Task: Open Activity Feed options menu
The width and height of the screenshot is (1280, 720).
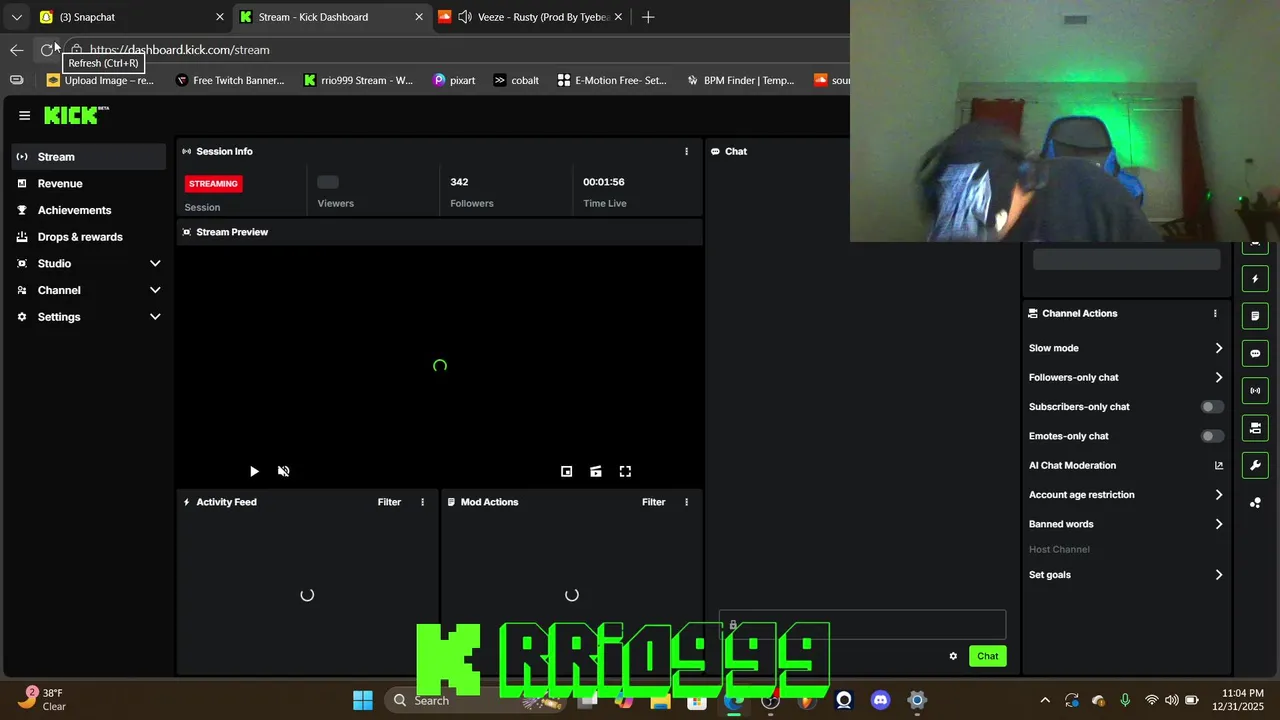Action: tap(422, 502)
